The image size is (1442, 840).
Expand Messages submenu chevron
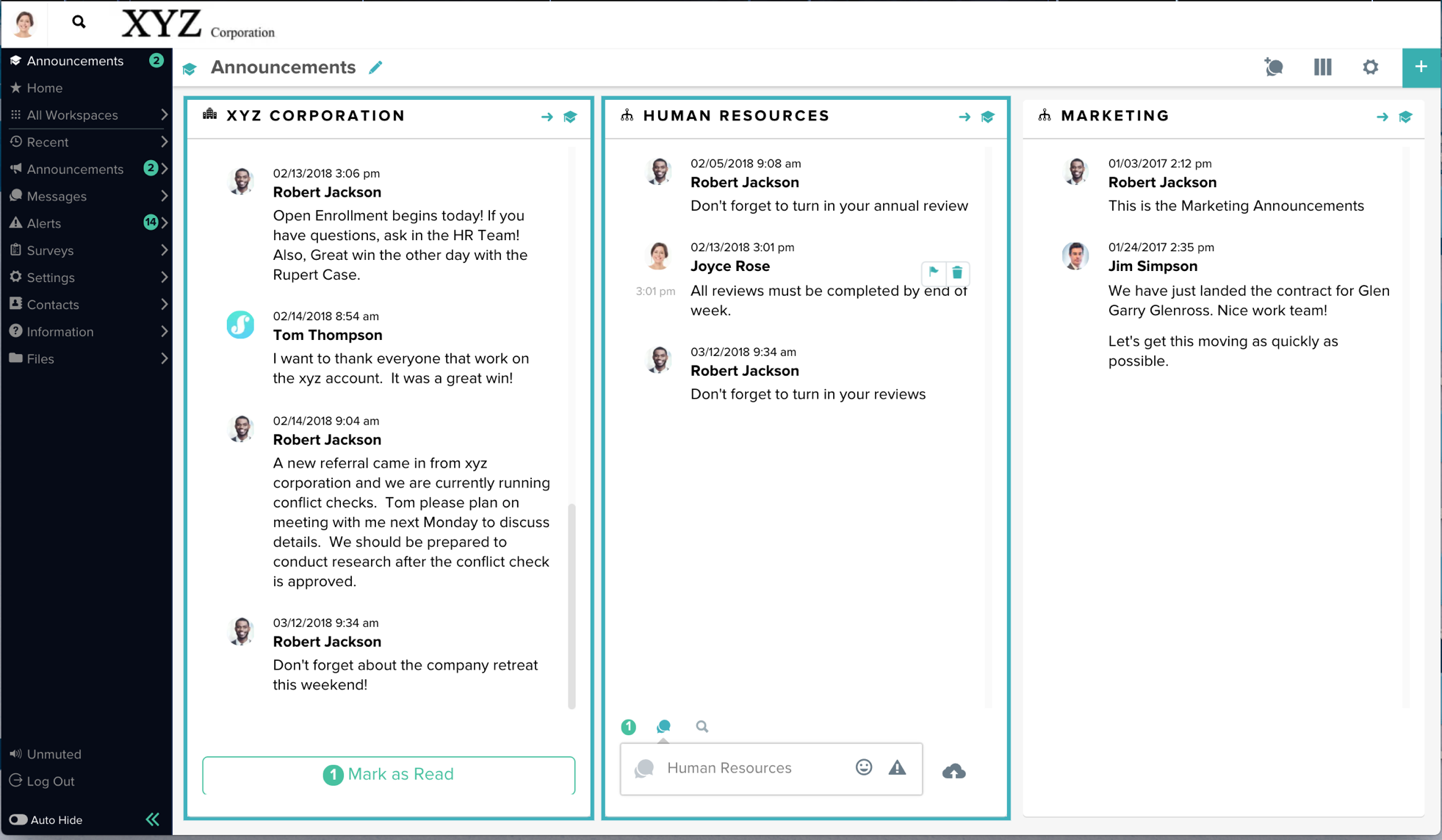click(x=164, y=196)
